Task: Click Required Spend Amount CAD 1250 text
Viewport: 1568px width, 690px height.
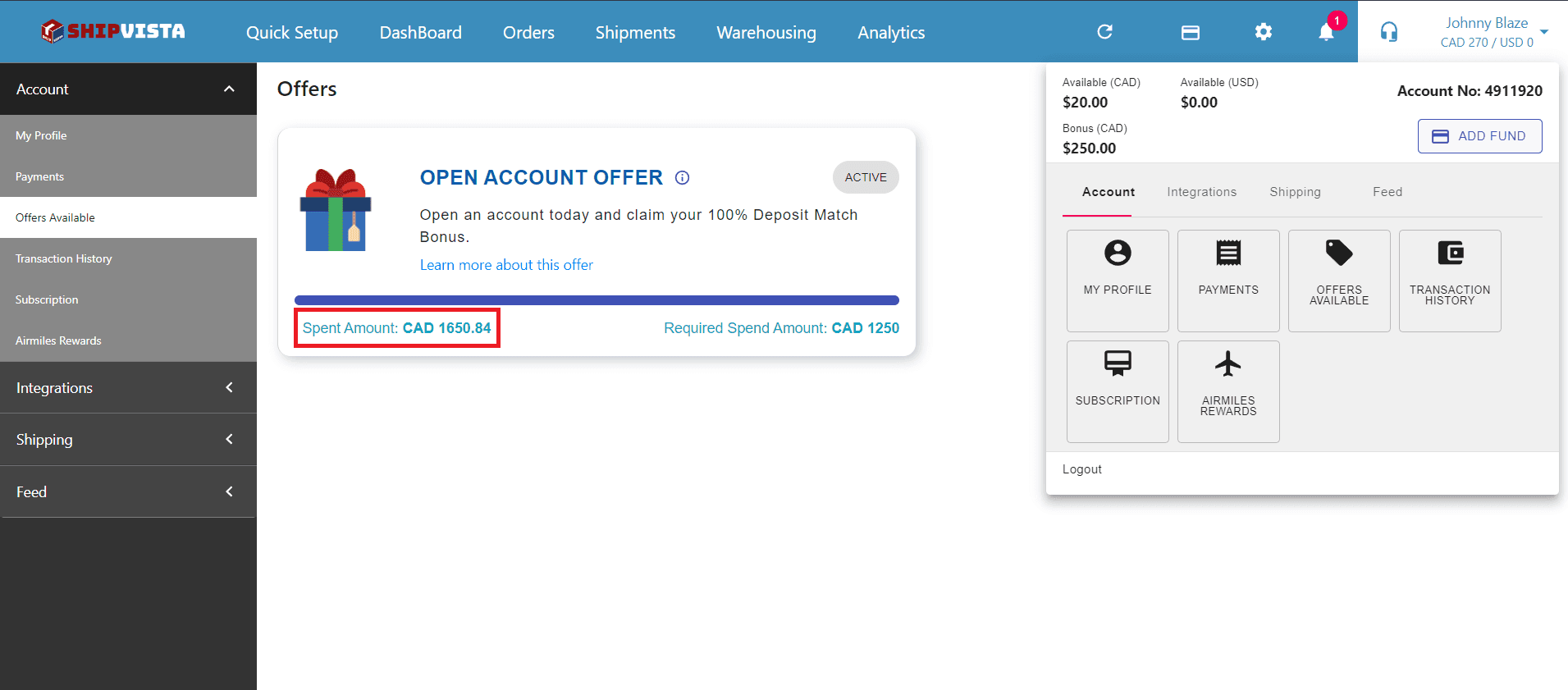Action: click(781, 328)
